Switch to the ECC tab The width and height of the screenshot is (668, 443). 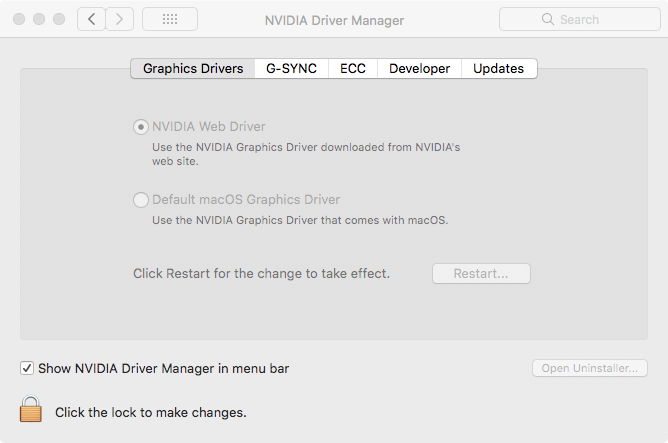coord(353,68)
